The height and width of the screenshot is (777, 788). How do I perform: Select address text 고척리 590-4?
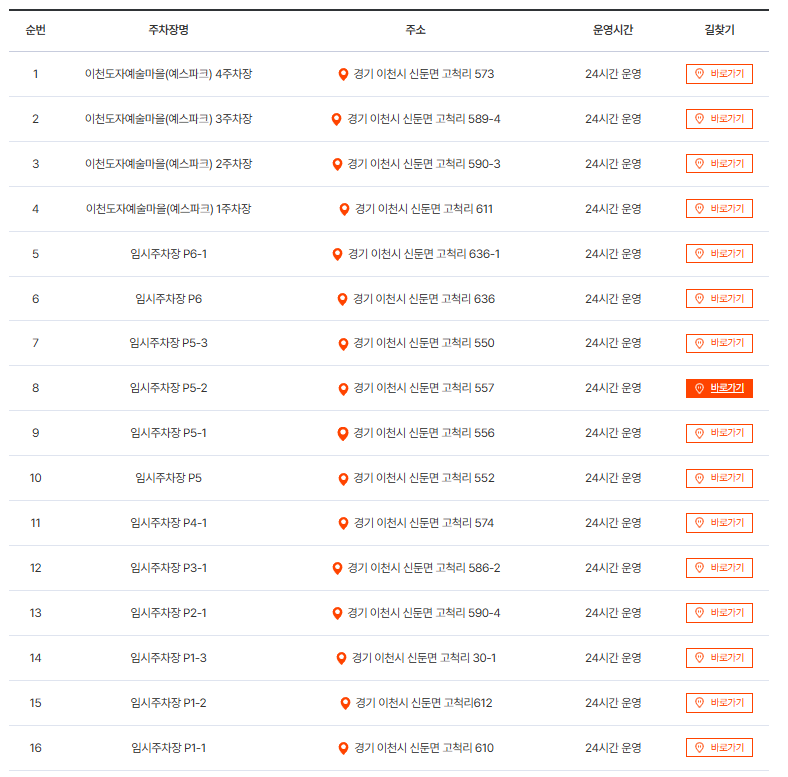(467, 613)
